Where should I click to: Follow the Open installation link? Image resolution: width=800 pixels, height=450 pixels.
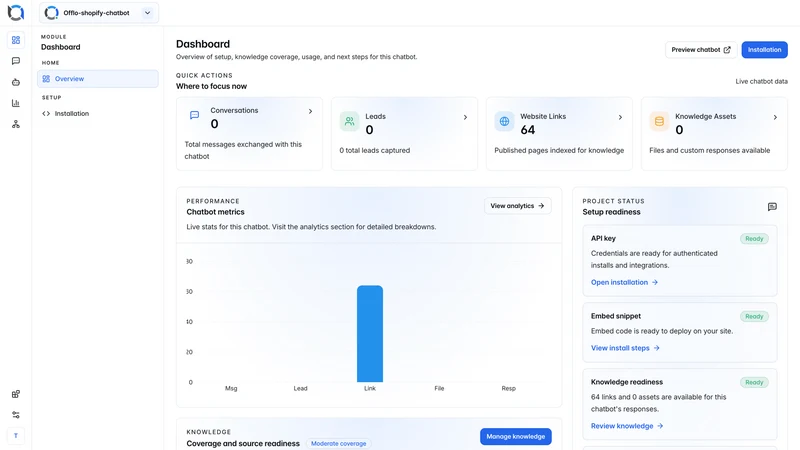tap(624, 282)
